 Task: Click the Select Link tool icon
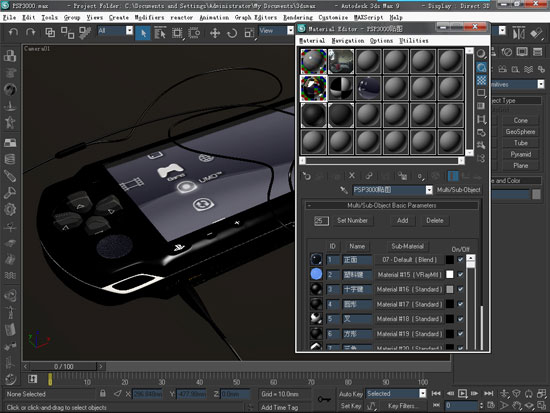(50, 33)
